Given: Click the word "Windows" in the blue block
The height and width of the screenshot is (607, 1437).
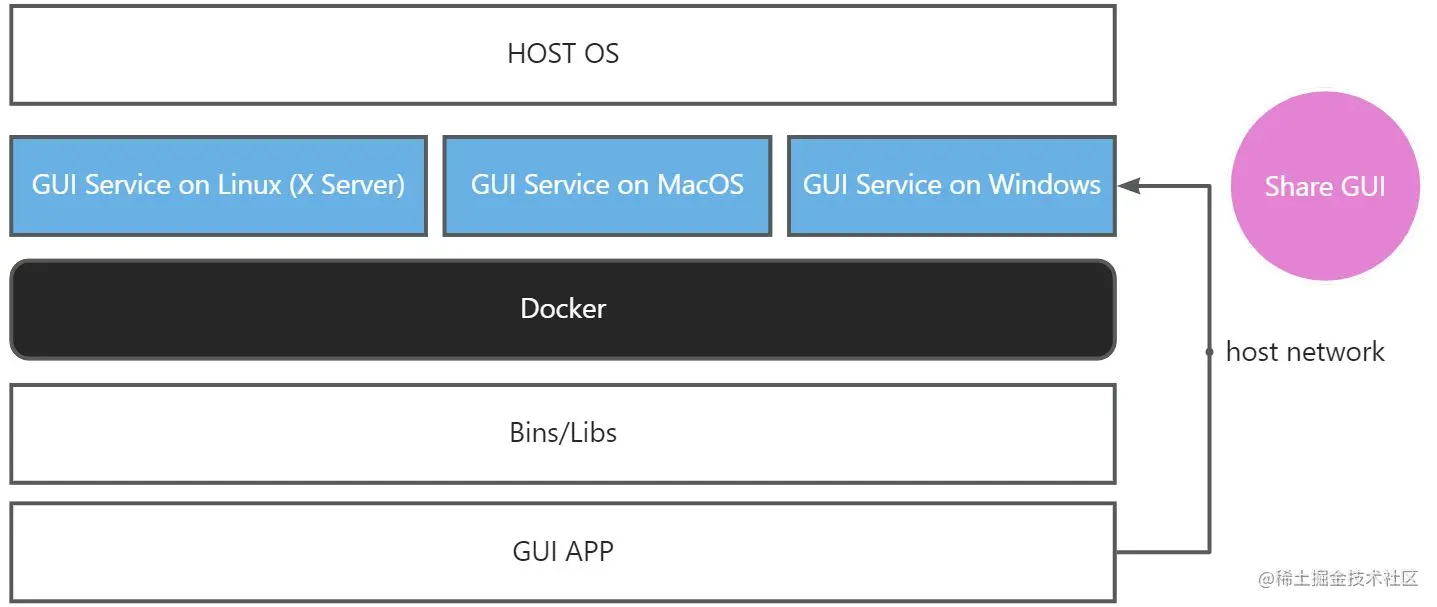Looking at the screenshot, I should tap(1044, 185).
